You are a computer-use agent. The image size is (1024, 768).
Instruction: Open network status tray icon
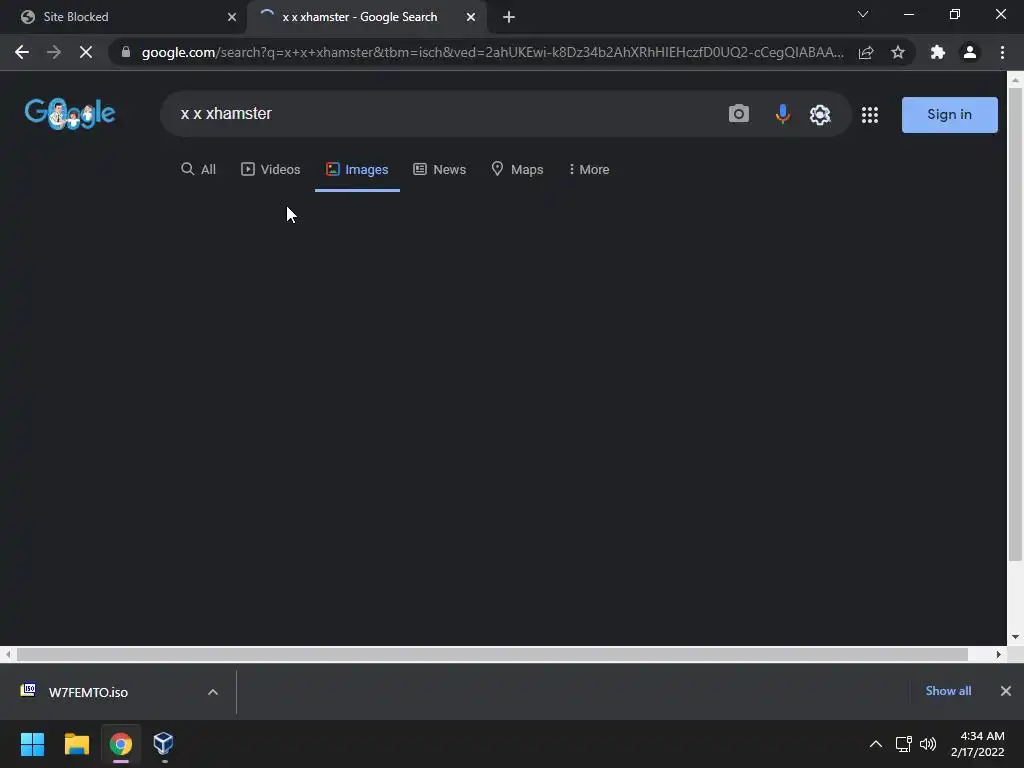point(903,744)
